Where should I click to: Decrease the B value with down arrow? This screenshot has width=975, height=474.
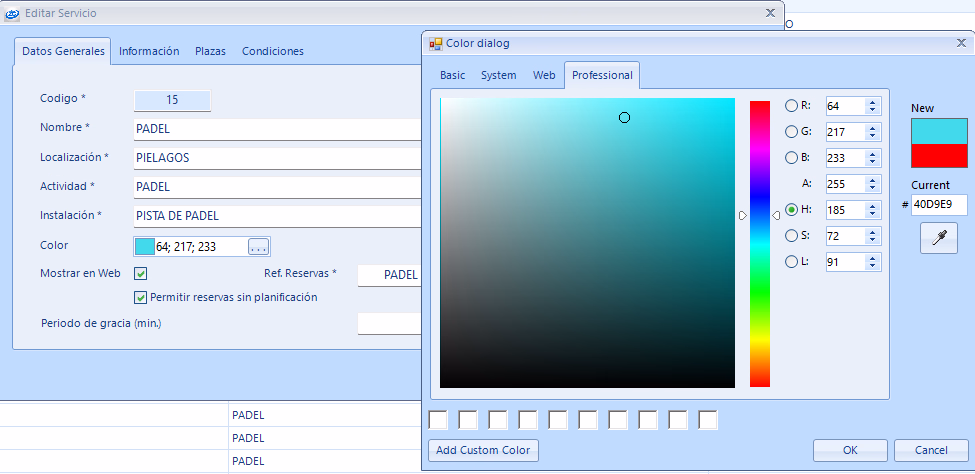tap(872, 162)
